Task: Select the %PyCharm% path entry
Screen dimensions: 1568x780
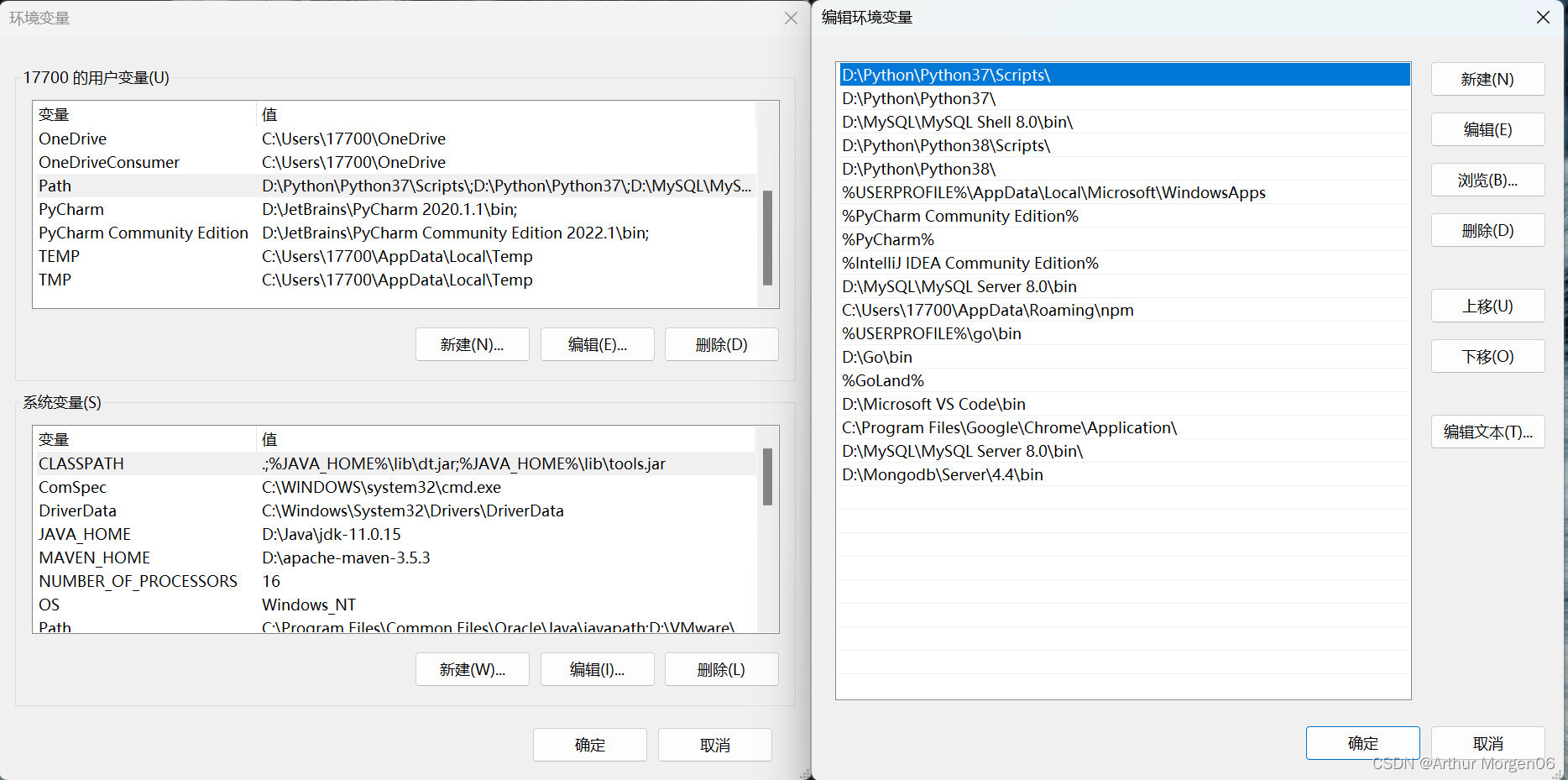Action: coord(1124,239)
